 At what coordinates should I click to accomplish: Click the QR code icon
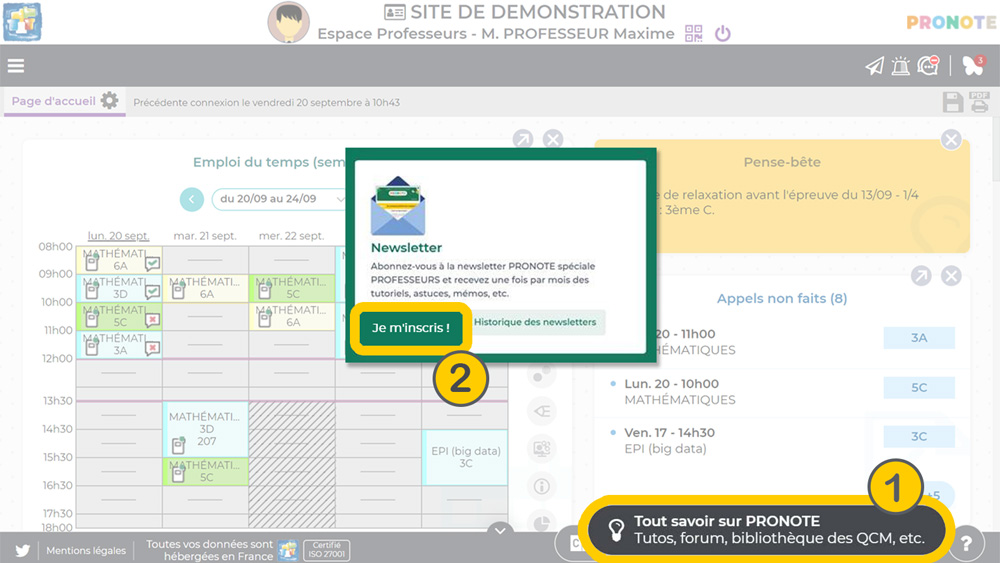[x=693, y=33]
